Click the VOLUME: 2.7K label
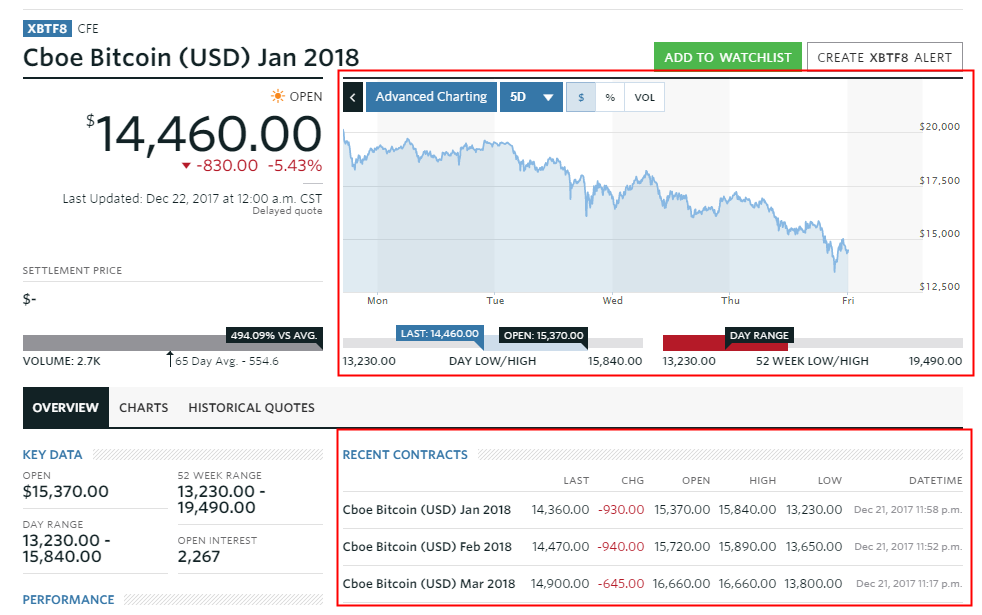This screenshot has width=982, height=615. point(61,361)
